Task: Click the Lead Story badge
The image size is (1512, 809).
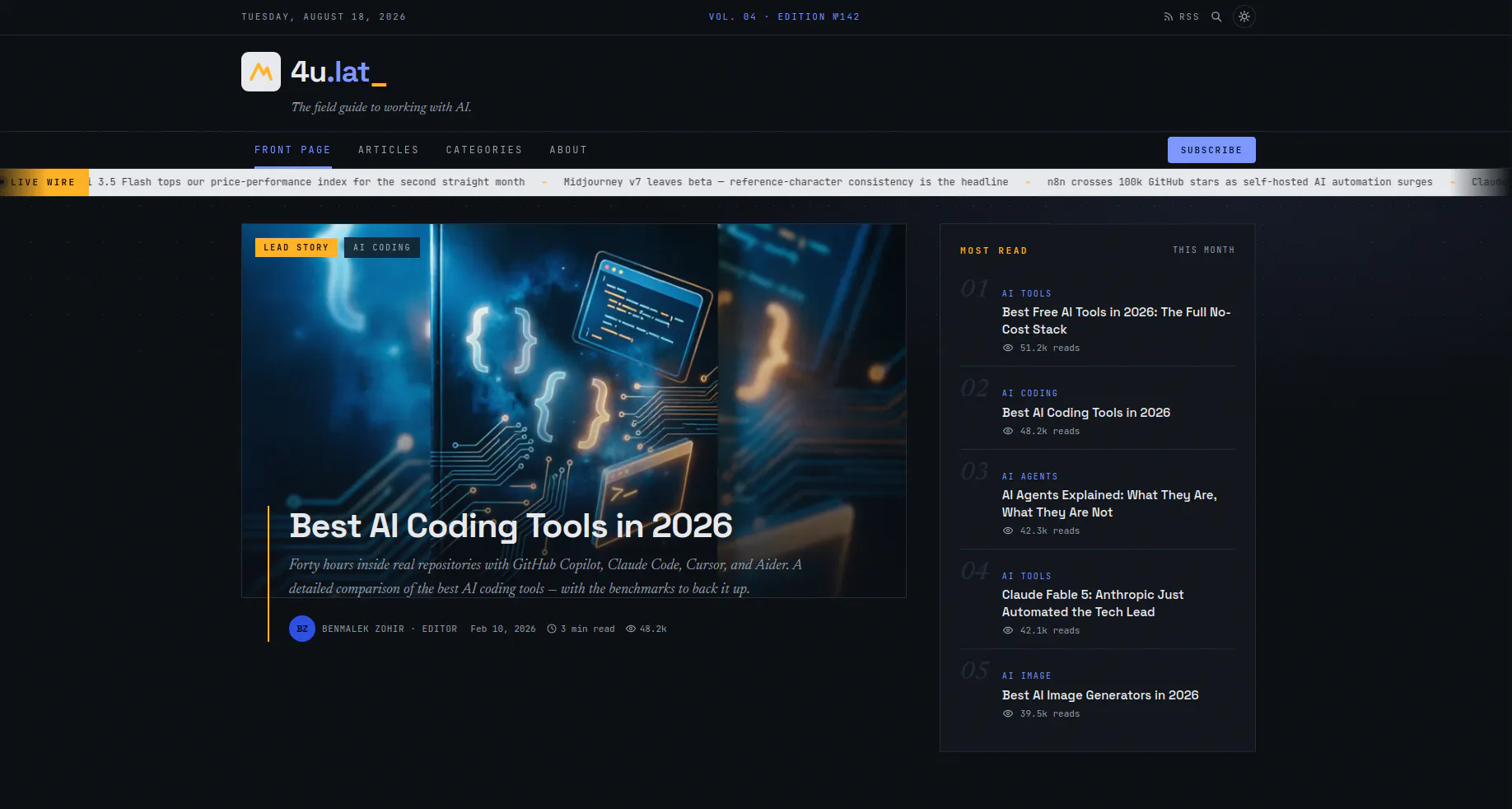Action: (296, 247)
